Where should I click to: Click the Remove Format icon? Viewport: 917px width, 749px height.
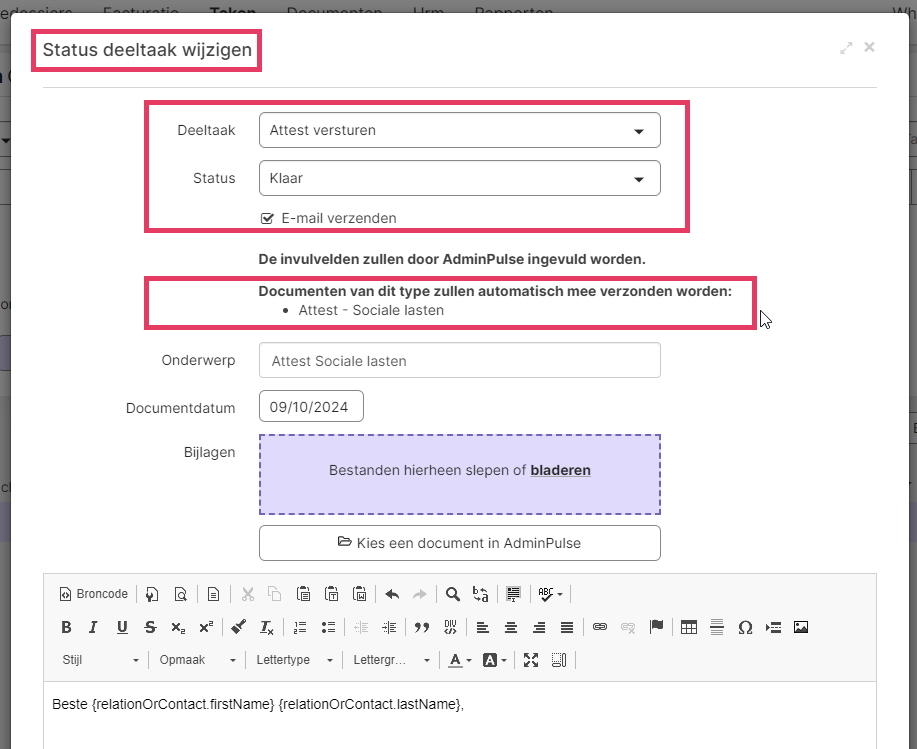267,627
